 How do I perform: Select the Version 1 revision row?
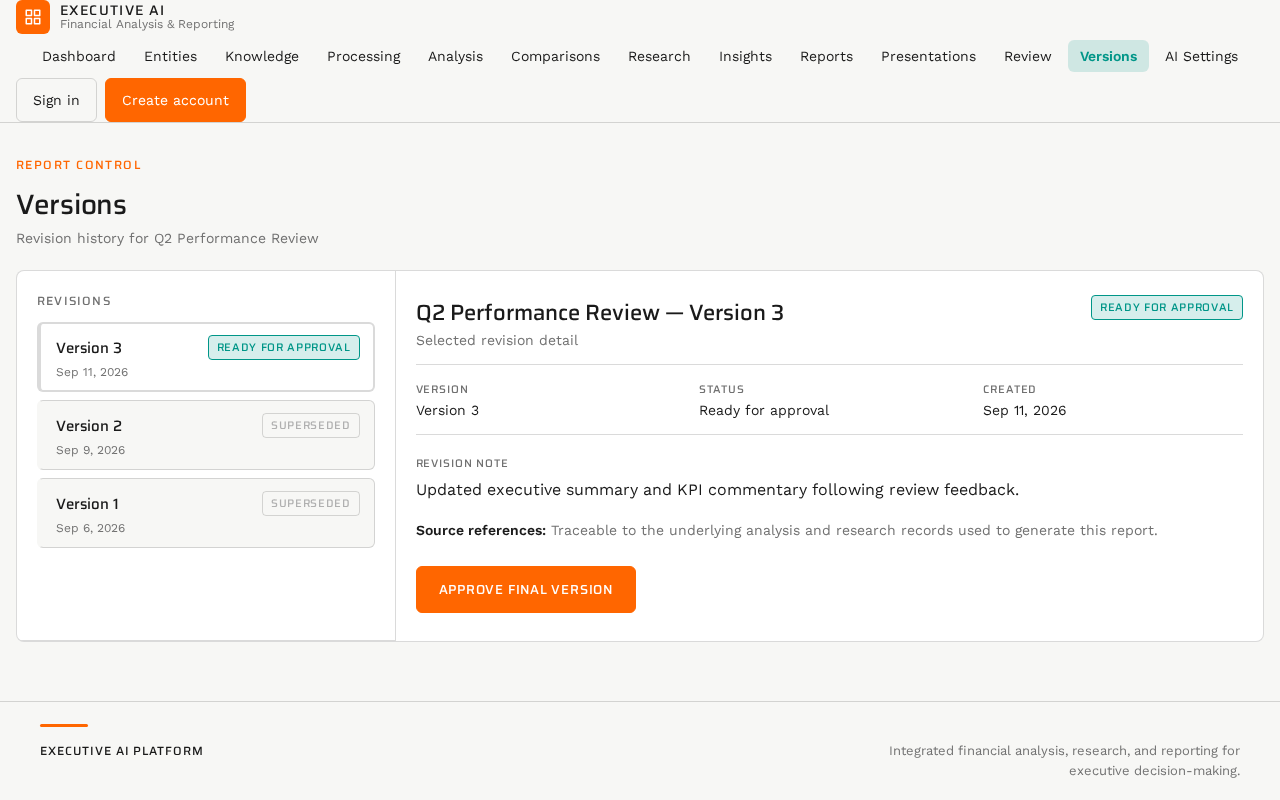tap(206, 513)
